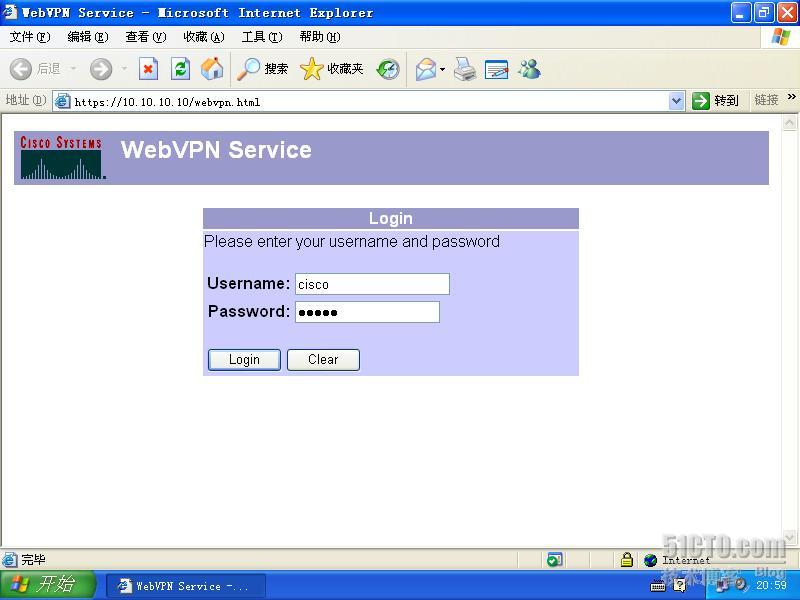The width and height of the screenshot is (800, 600).
Task: Focus the Username input field
Action: point(372,284)
